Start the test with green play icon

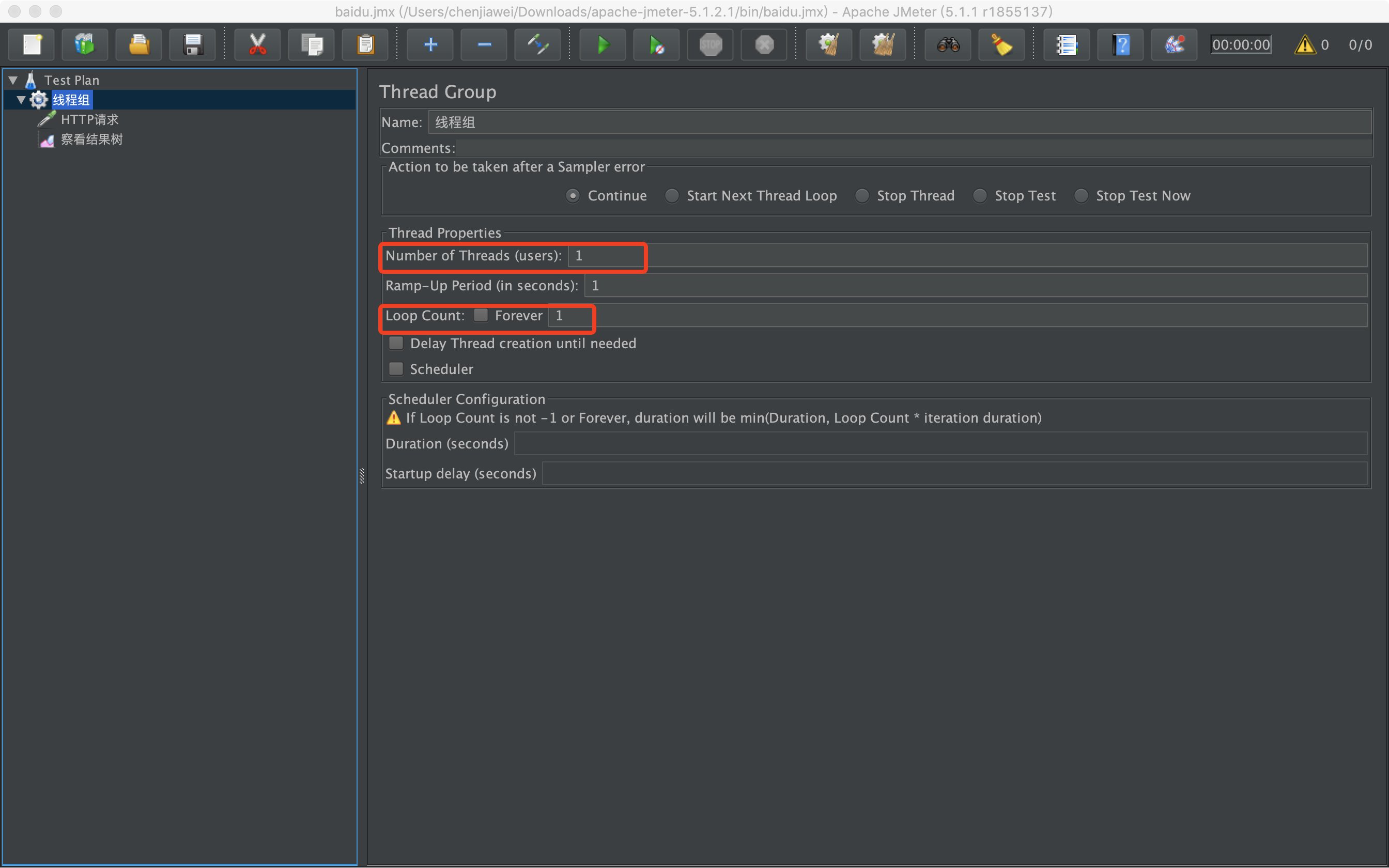[x=603, y=45]
